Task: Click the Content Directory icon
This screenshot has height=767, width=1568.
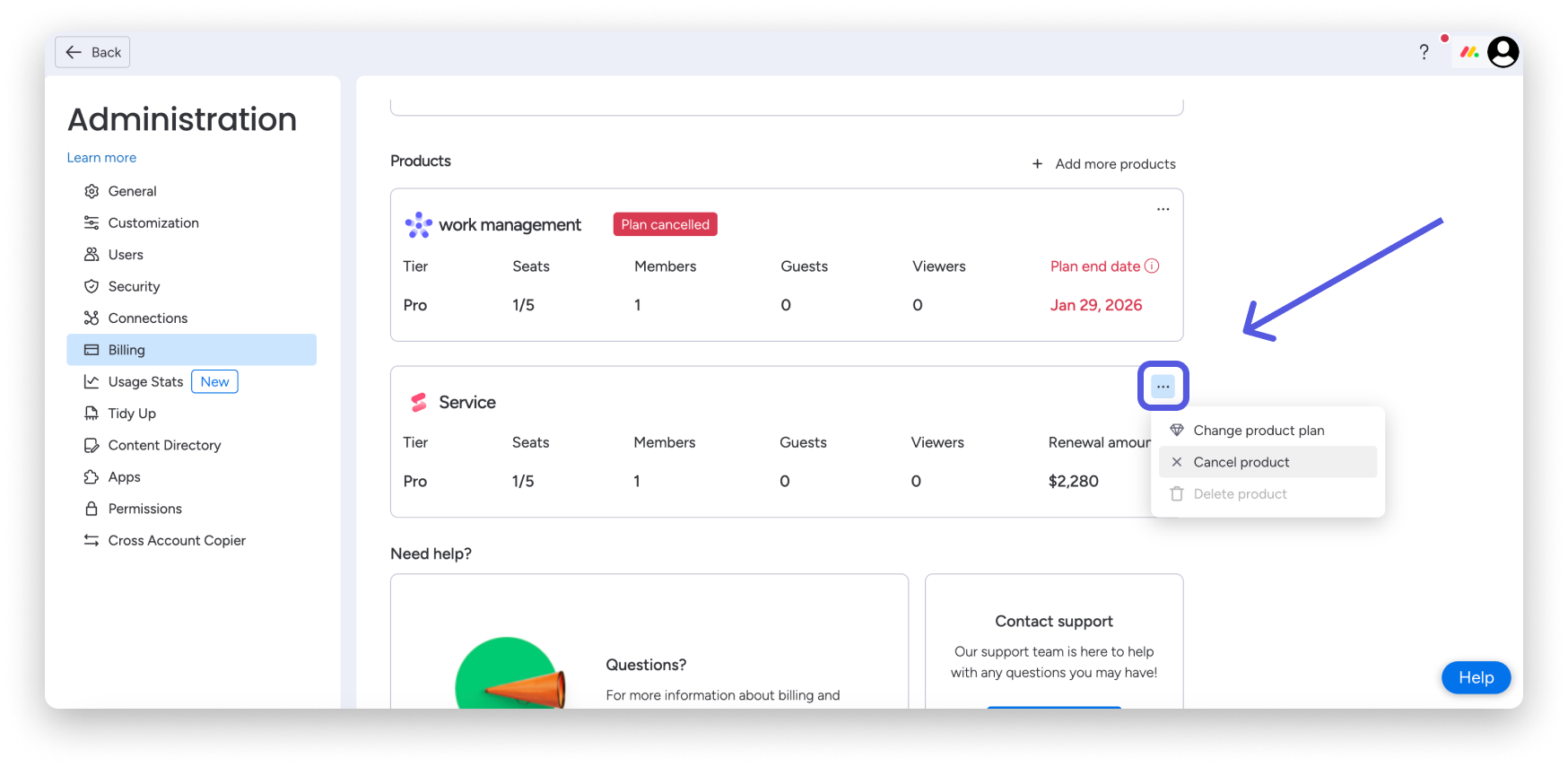Action: point(91,445)
